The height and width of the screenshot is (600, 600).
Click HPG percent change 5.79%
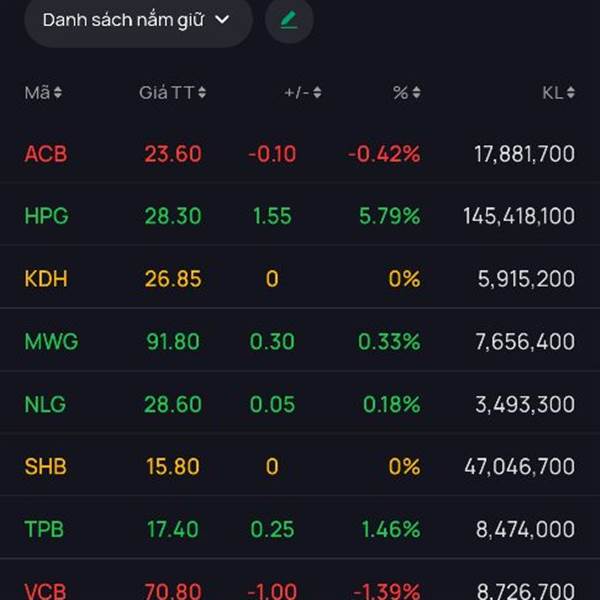click(388, 216)
